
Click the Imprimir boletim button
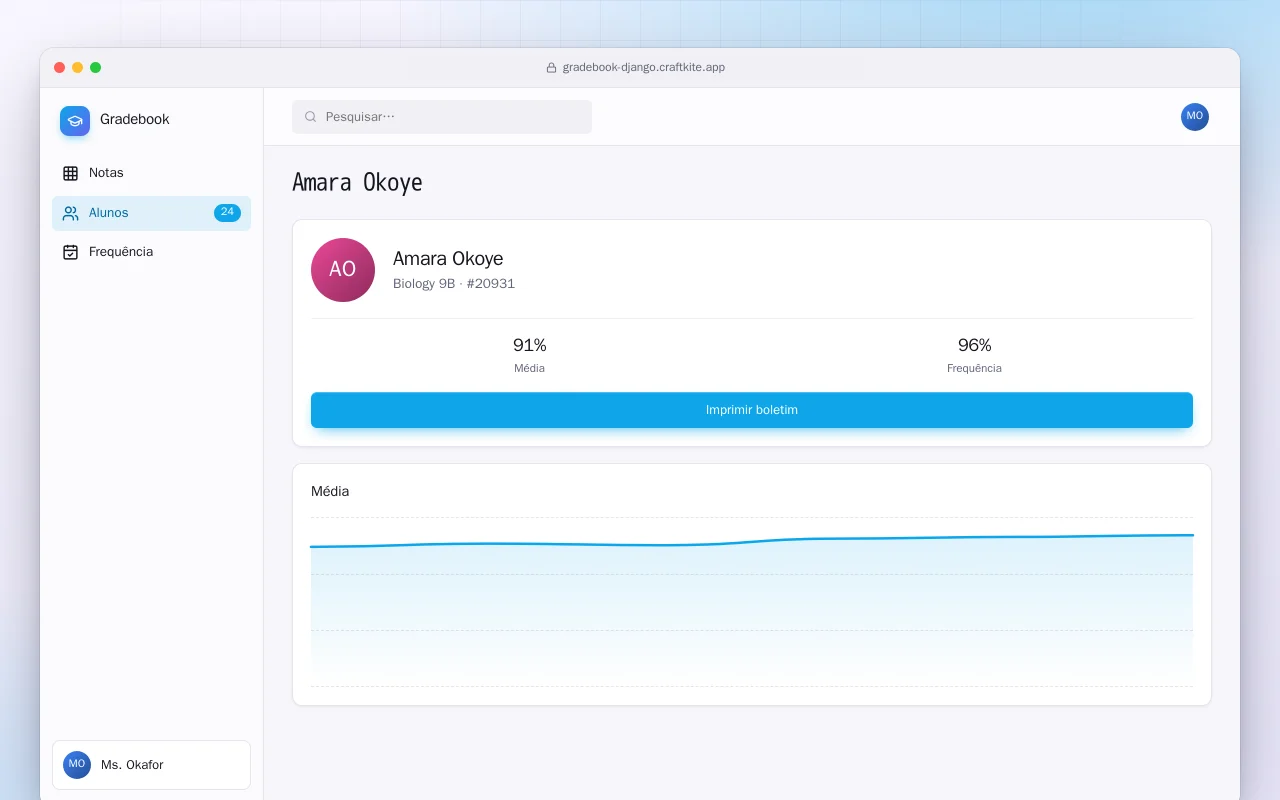click(x=752, y=410)
